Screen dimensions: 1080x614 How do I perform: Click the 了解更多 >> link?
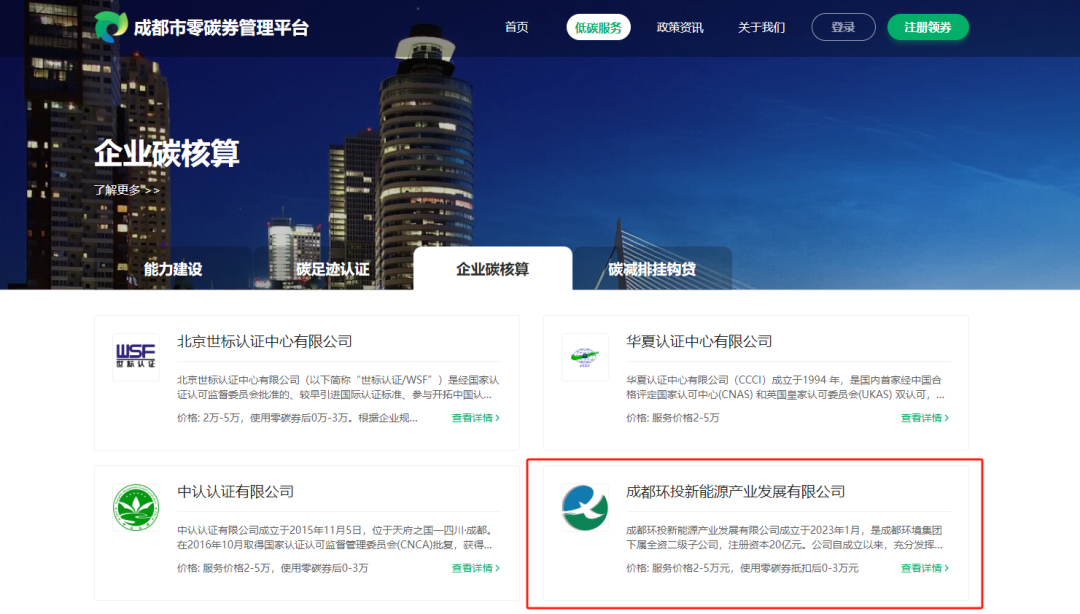[127, 190]
